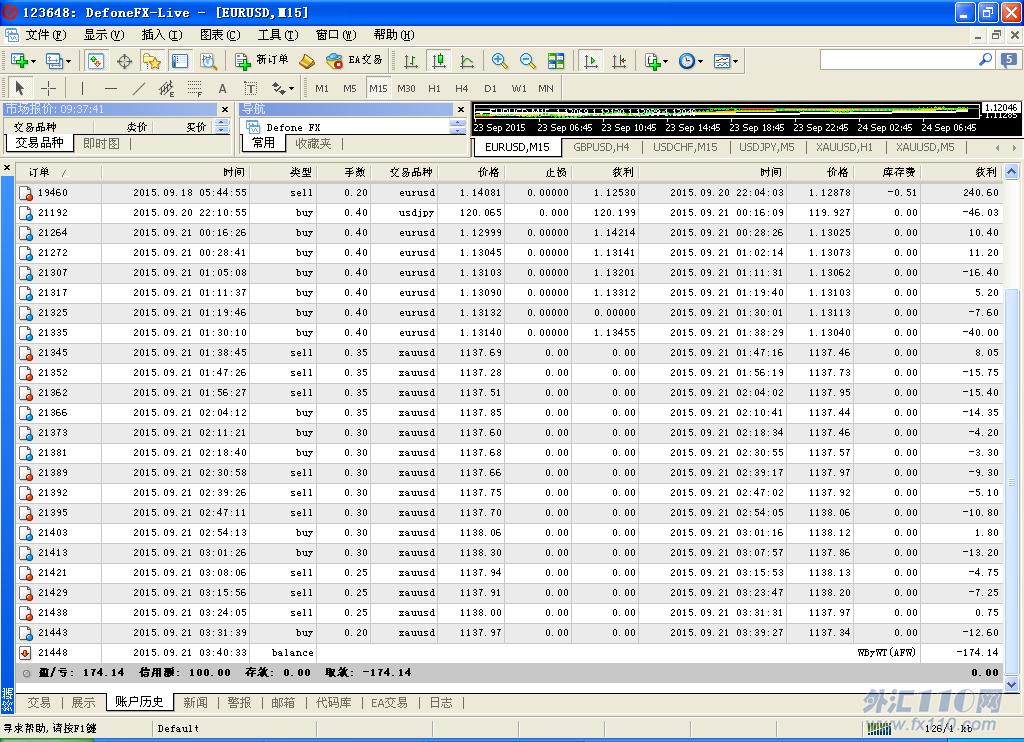Select the crosshair tool
The height and width of the screenshot is (742, 1024).
48,88
